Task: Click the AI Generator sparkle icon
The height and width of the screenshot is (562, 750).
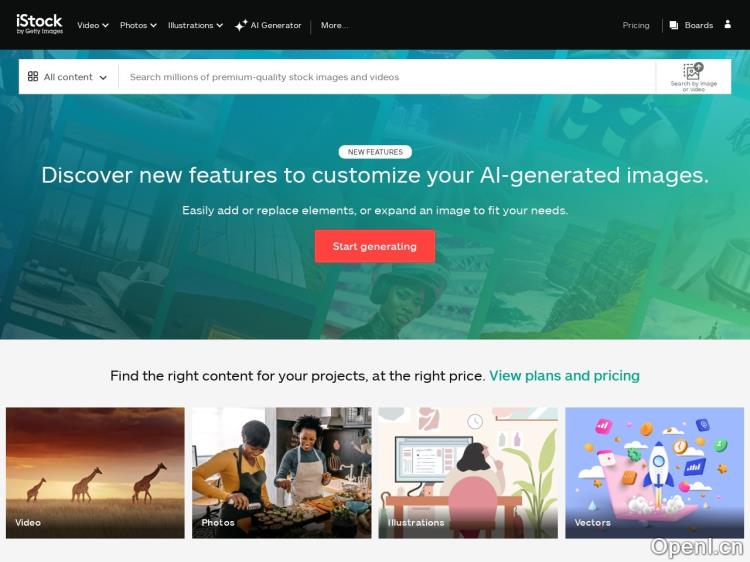Action: (x=241, y=25)
